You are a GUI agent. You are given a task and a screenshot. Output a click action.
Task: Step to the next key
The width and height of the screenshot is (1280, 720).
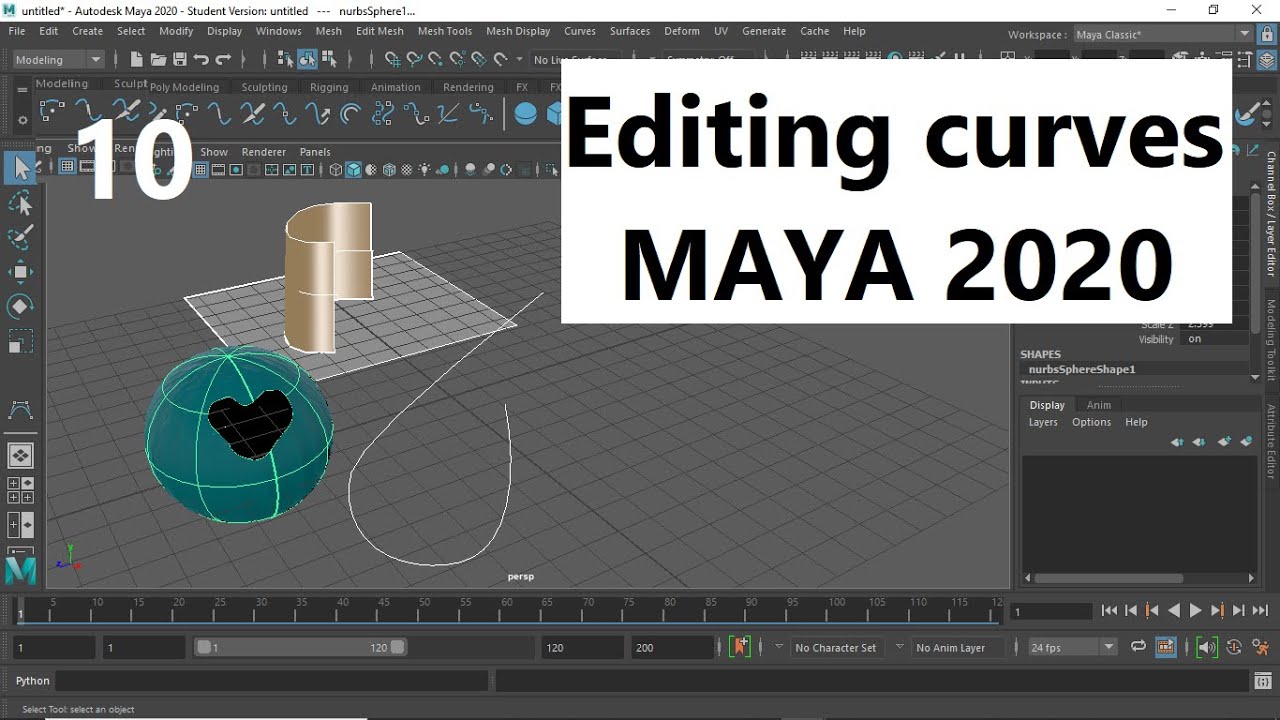1218,610
